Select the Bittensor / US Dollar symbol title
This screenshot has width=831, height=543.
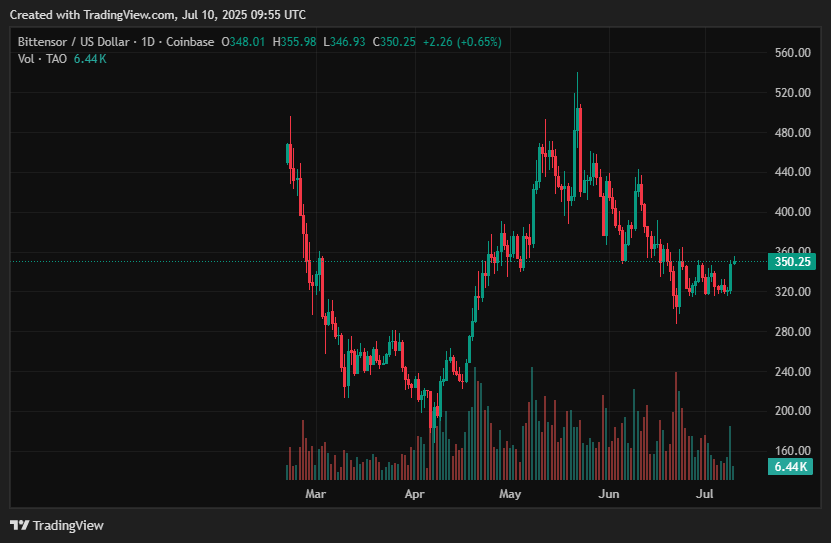71,42
